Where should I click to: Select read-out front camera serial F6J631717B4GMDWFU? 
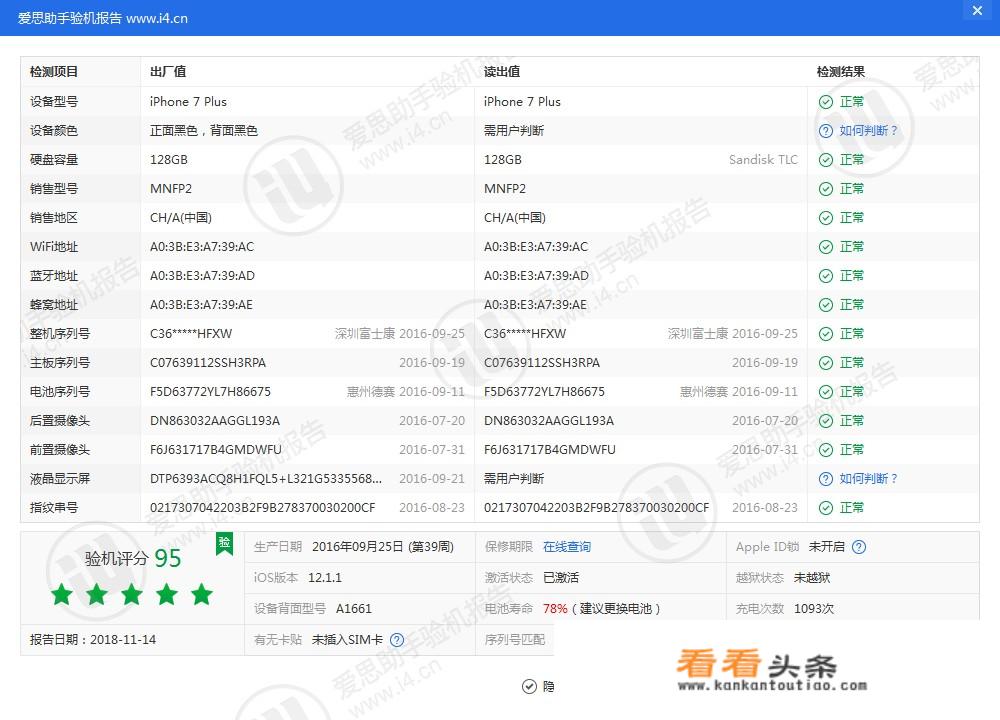tap(550, 450)
